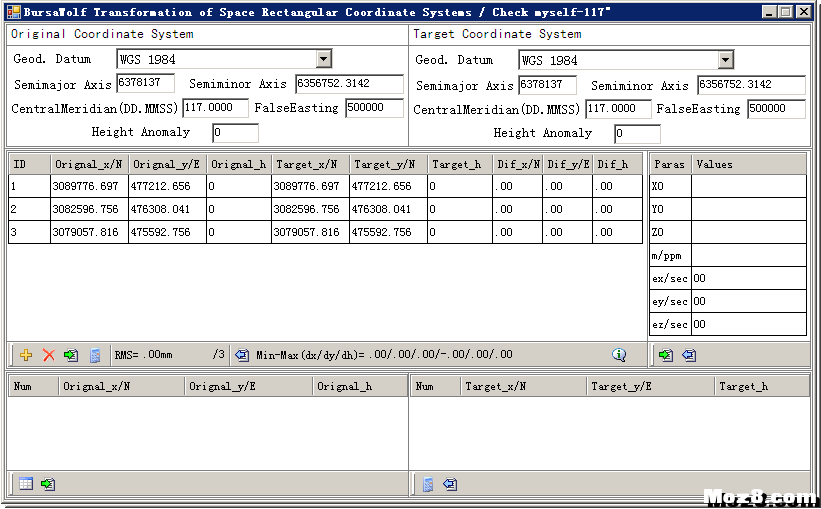Screen dimensions: 821x509
Task: Click Orignal_x/N header in top table
Action: (90, 164)
